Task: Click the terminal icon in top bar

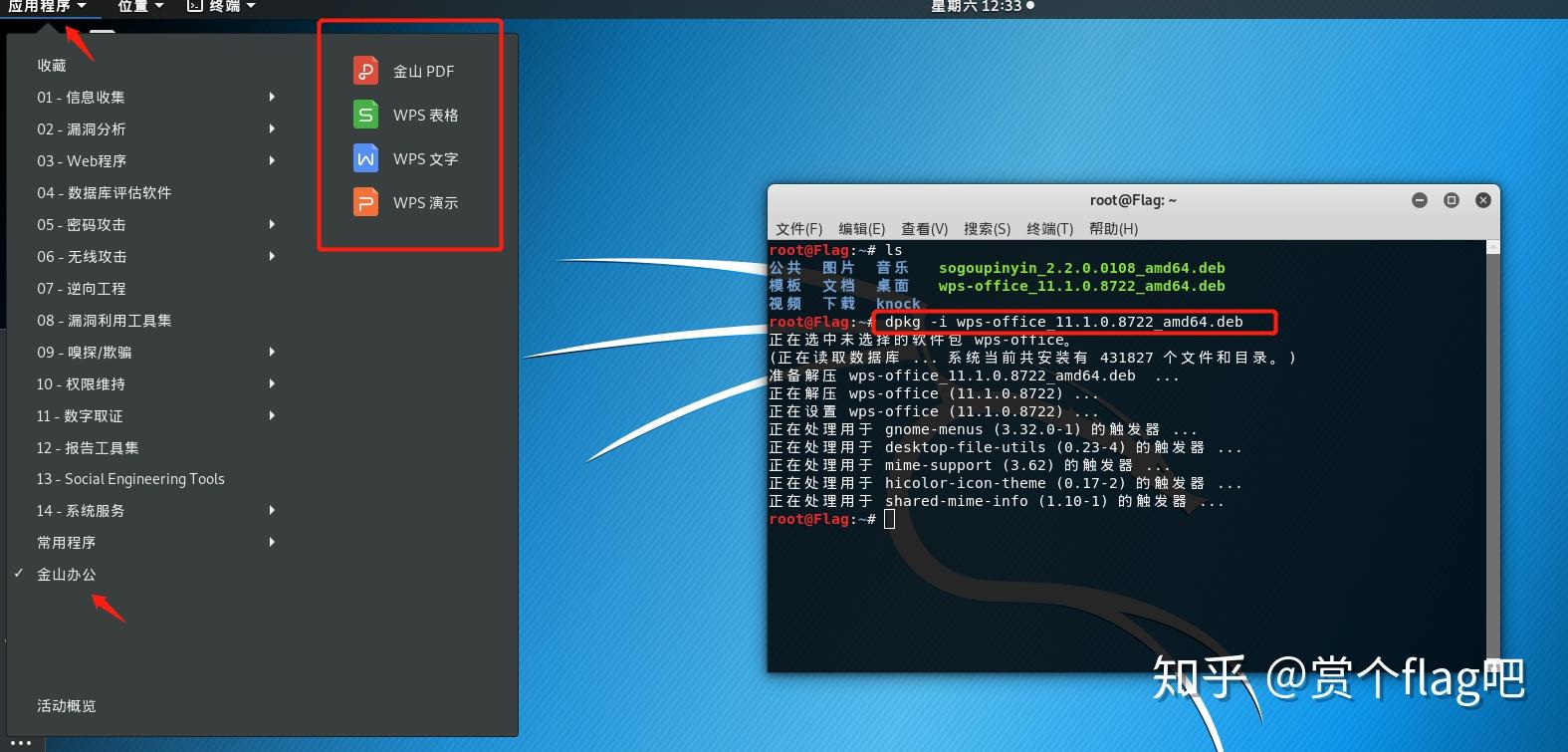Action: coord(195,6)
